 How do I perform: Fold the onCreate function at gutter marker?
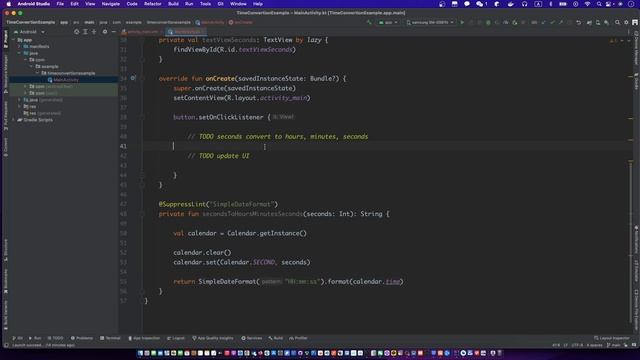coord(142,78)
